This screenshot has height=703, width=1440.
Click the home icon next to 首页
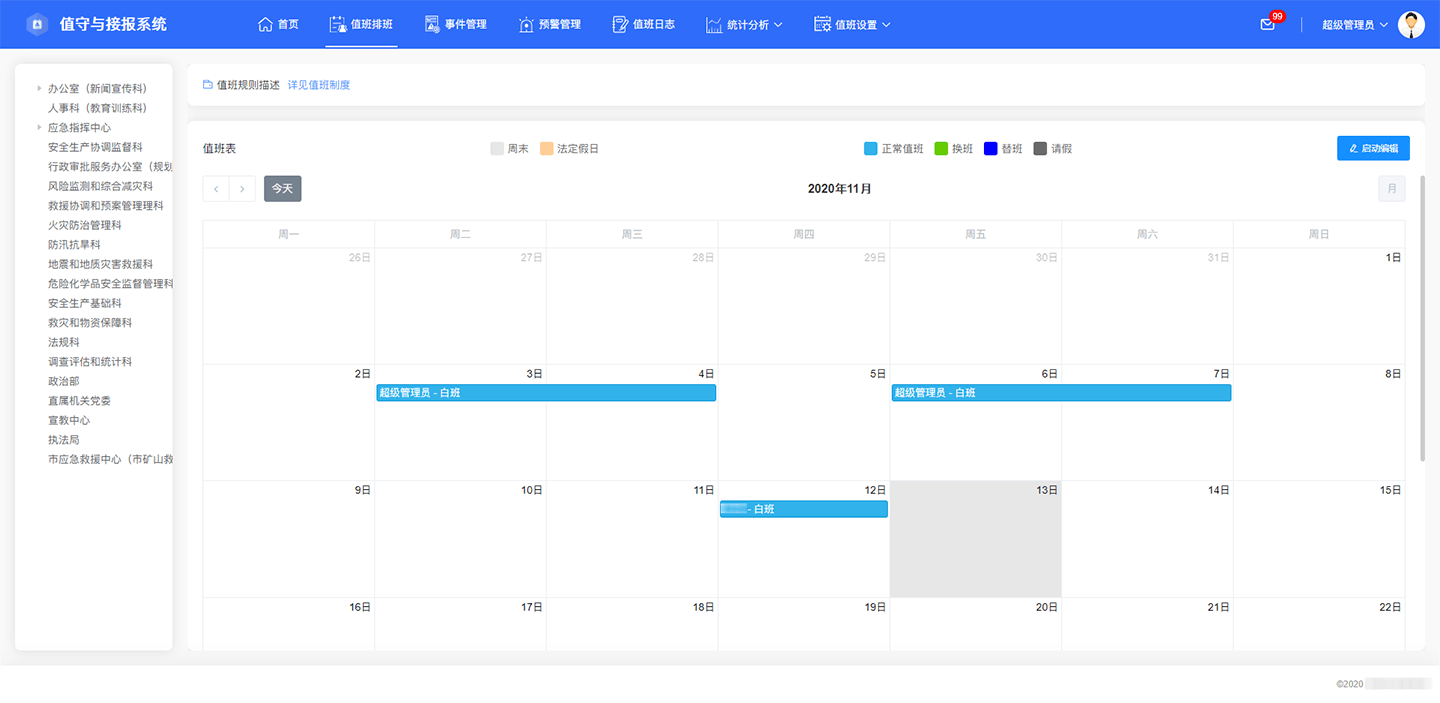(x=265, y=24)
